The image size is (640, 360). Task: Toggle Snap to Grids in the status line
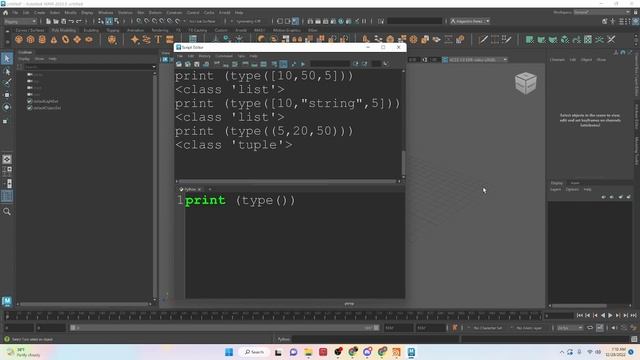(139, 21)
